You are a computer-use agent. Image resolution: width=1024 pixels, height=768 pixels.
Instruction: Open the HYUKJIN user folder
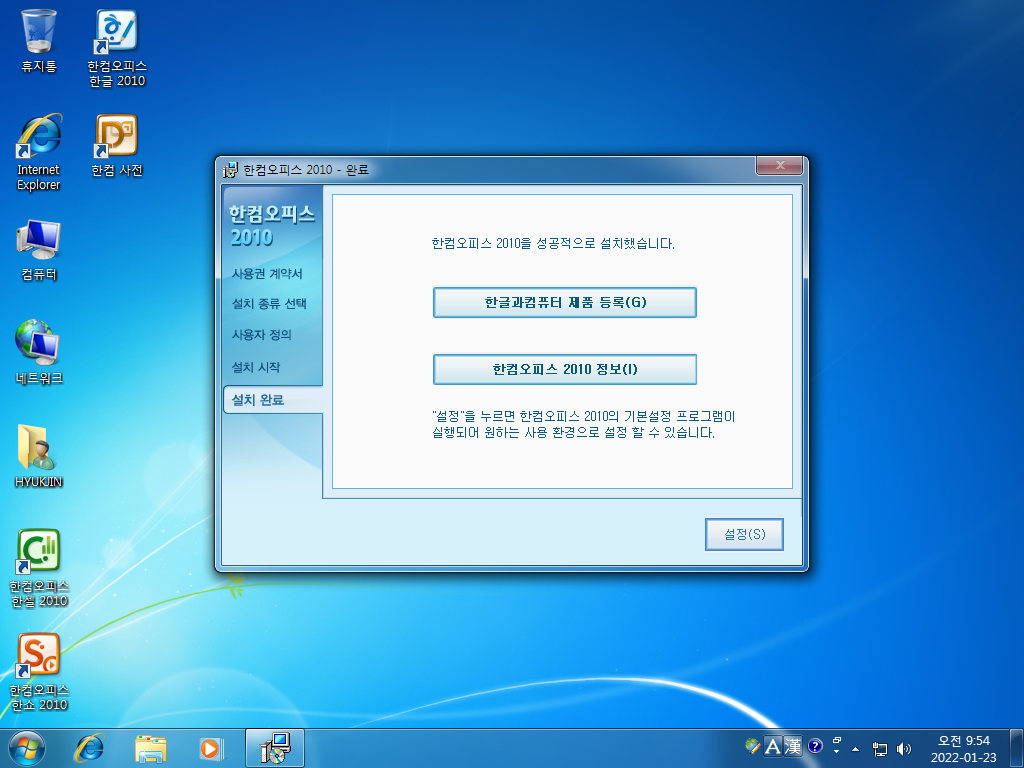coord(39,455)
